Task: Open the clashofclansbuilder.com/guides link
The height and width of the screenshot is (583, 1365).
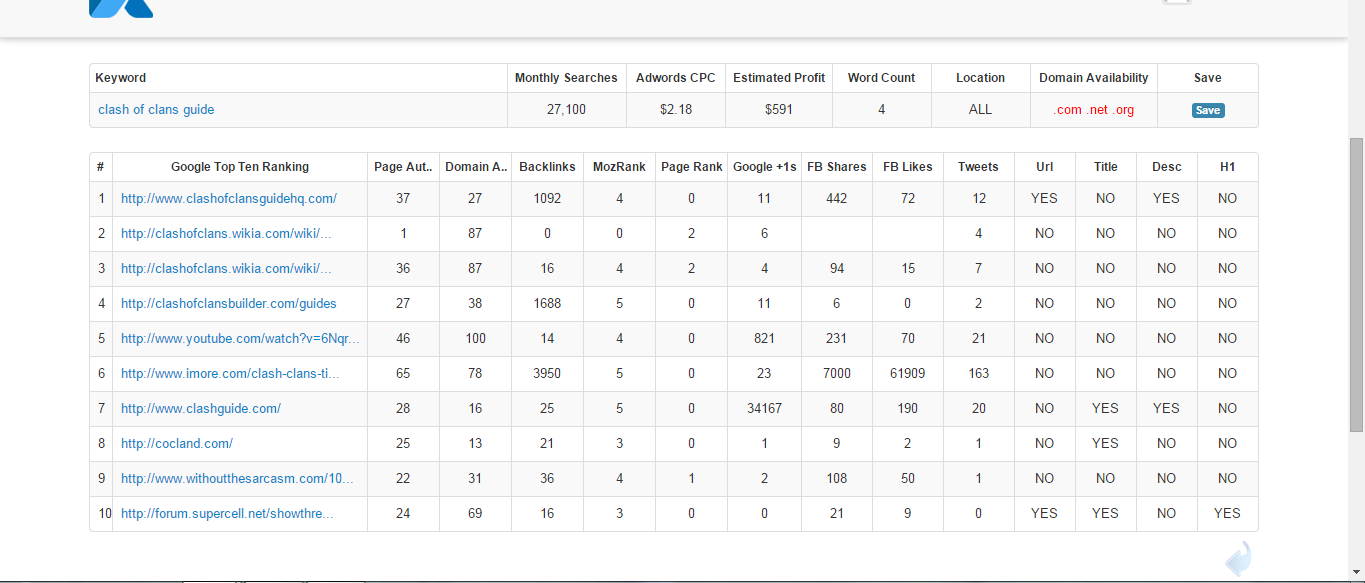Action: [x=229, y=303]
